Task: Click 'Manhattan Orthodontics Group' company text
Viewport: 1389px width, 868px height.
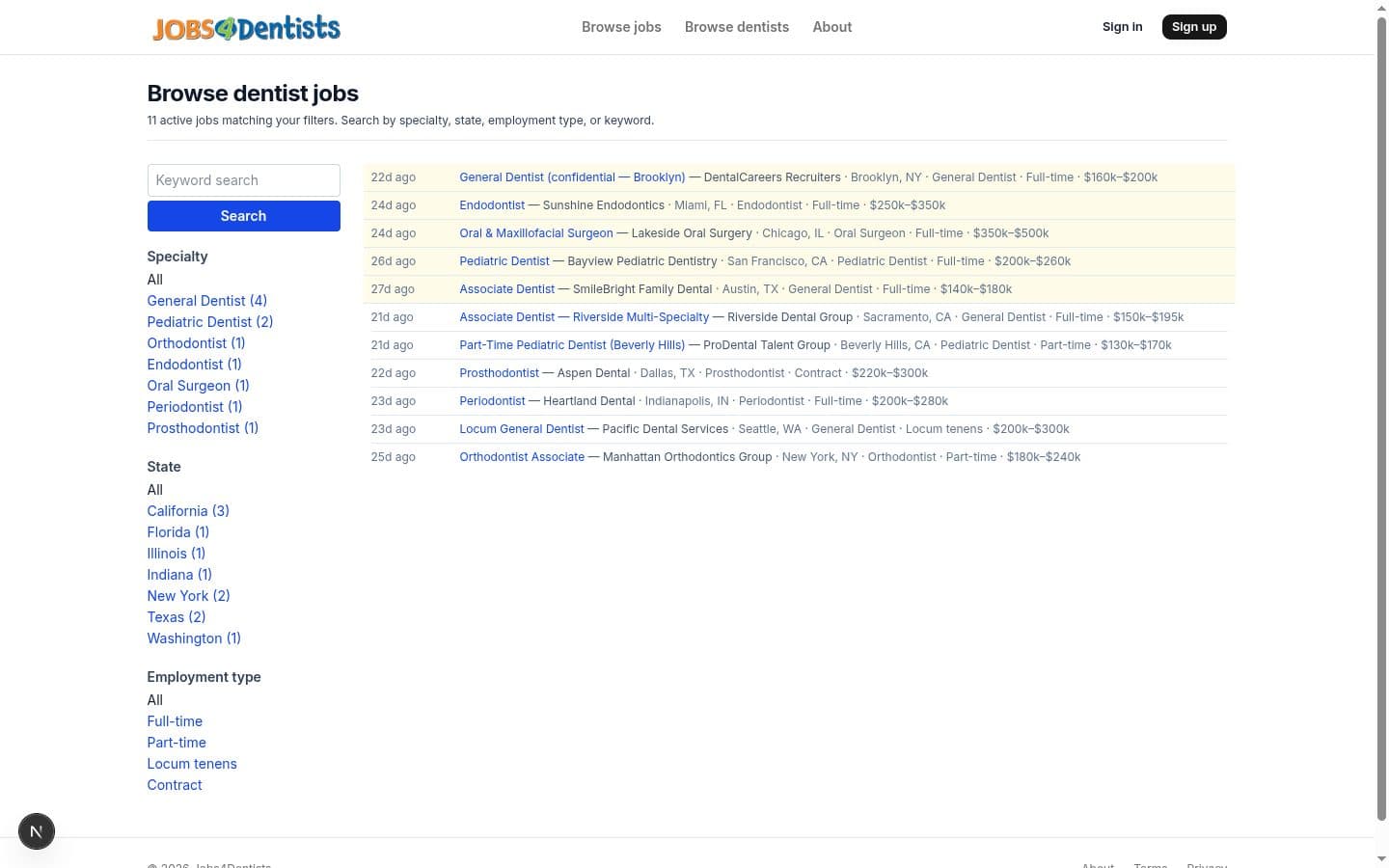Action: tap(687, 457)
